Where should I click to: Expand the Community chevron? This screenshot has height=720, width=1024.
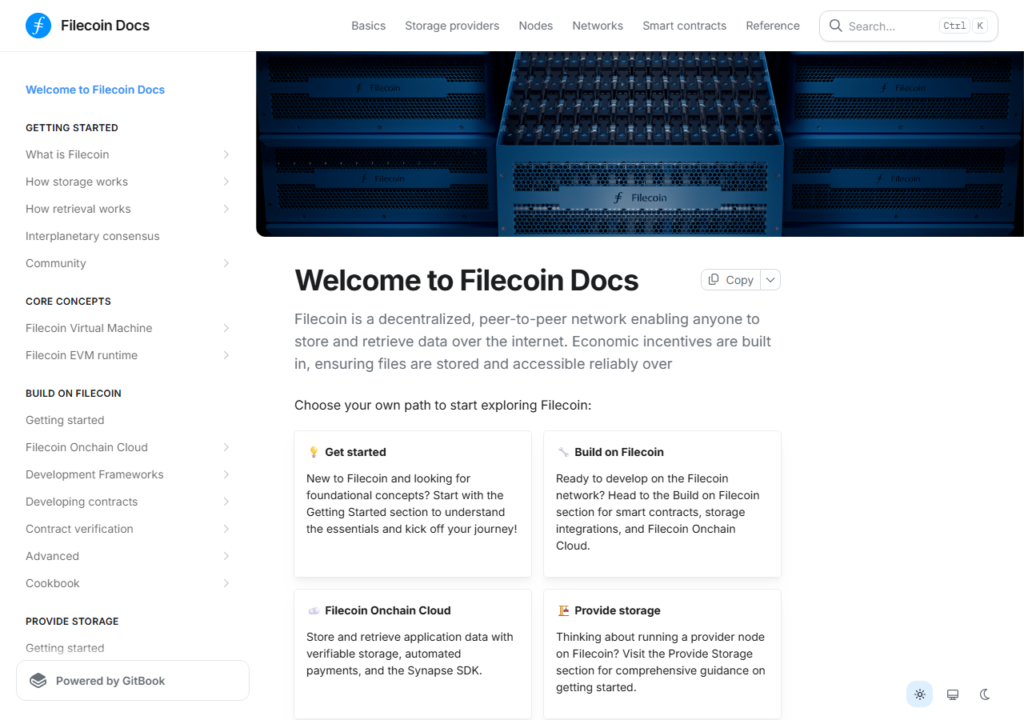[226, 263]
